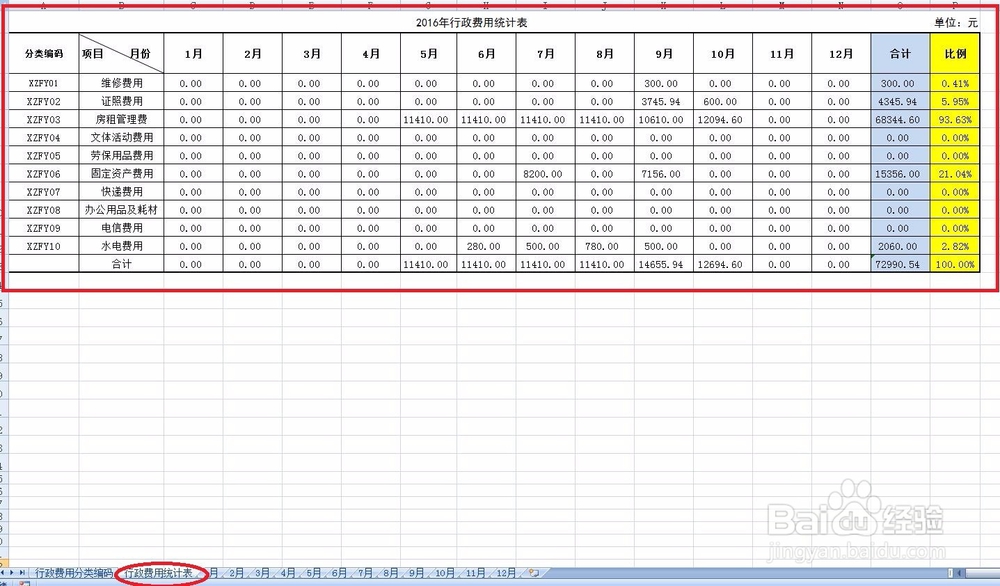This screenshot has width=1000, height=586.
Task: Click the 0.41% ratio cell
Action: point(955,83)
